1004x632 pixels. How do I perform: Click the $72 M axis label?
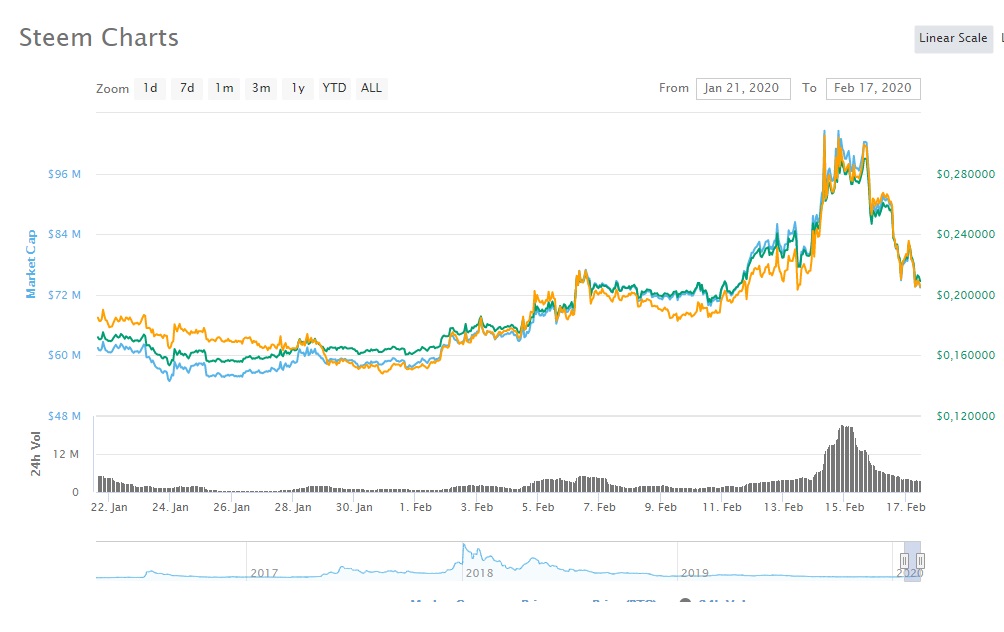64,295
